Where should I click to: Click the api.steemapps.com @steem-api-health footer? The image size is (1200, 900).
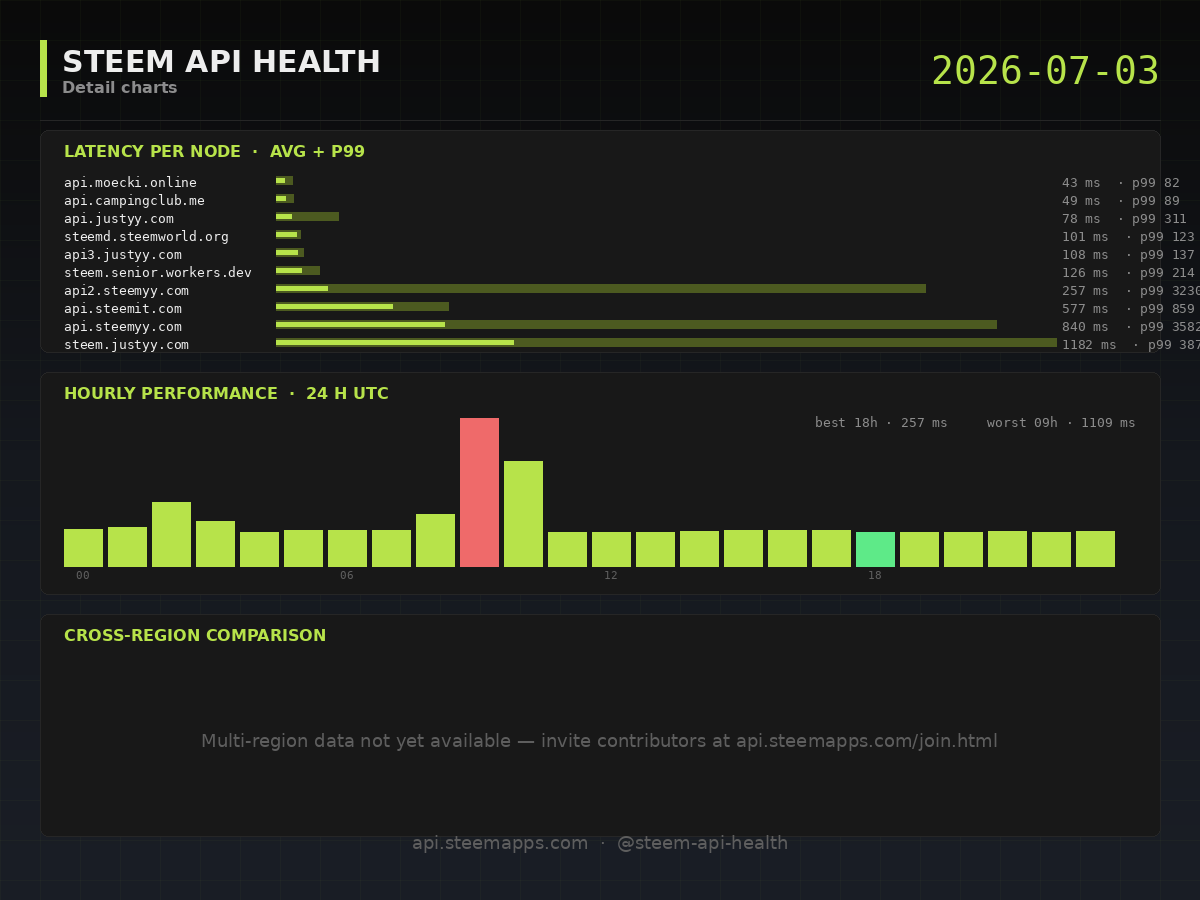pos(600,844)
